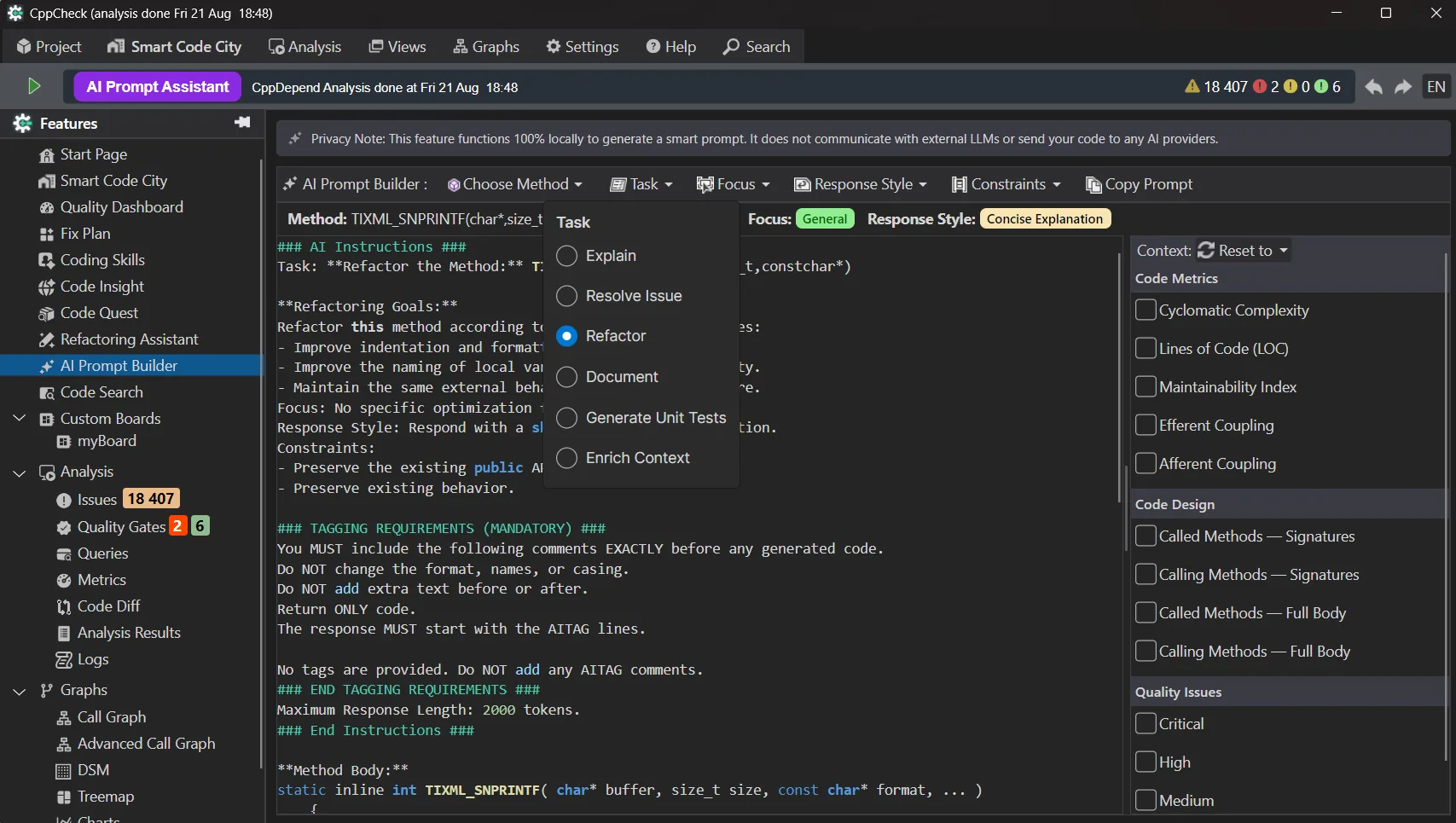1456x823 pixels.
Task: Open Analysis Results in the sidebar
Action: (x=119, y=633)
